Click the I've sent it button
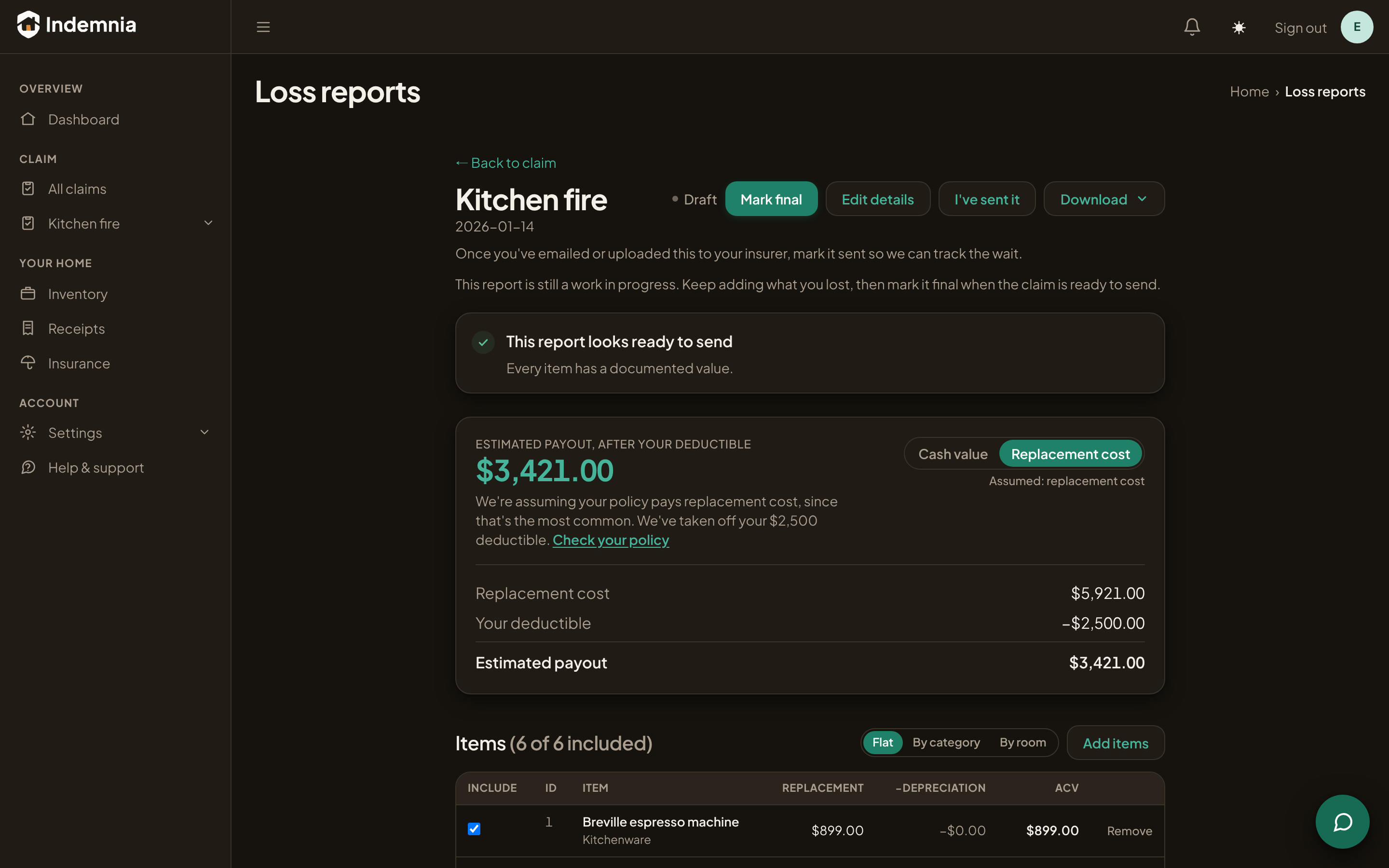1389x868 pixels. click(987, 199)
